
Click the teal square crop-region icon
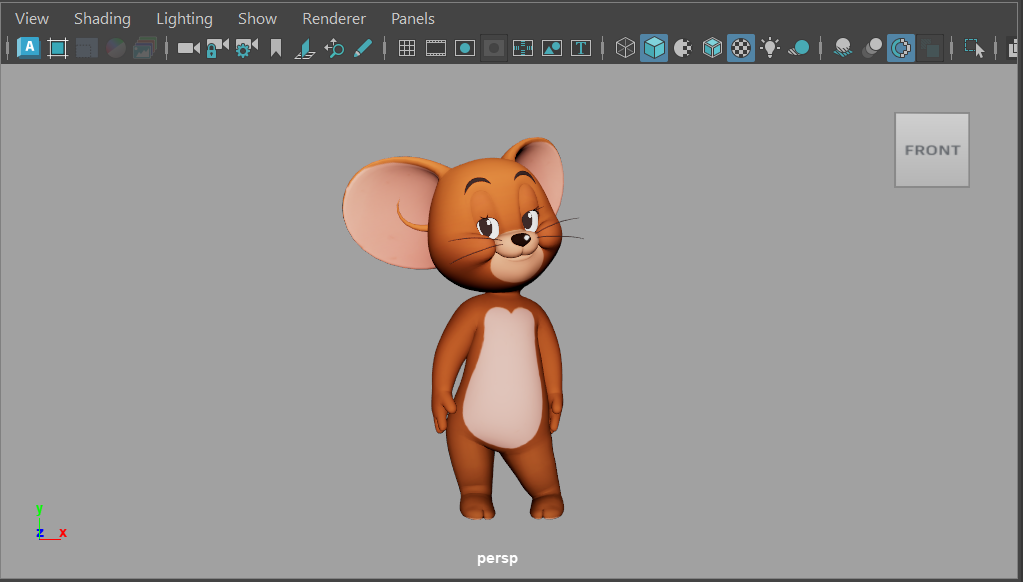pos(58,48)
